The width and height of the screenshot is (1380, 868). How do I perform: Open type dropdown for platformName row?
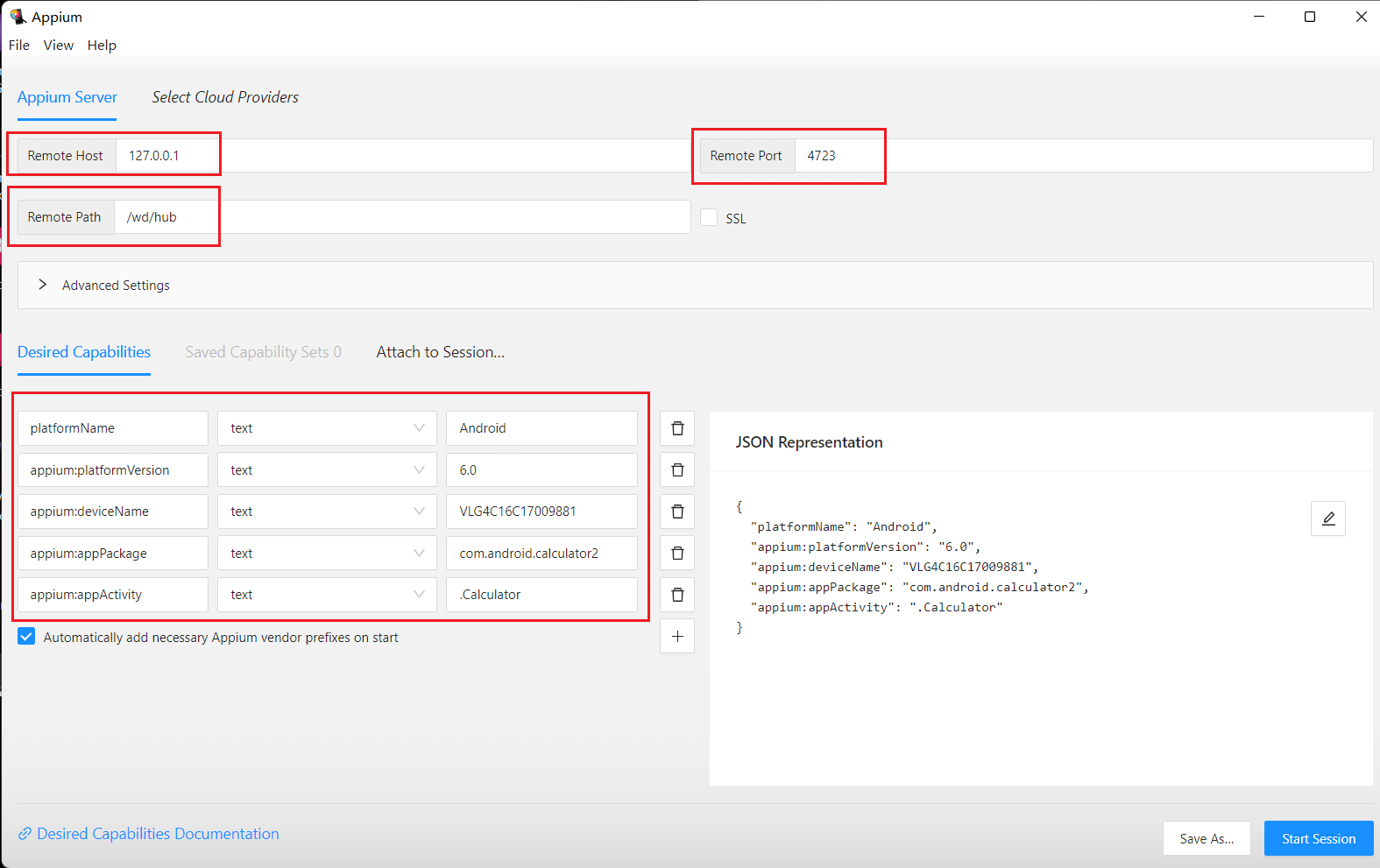(327, 428)
